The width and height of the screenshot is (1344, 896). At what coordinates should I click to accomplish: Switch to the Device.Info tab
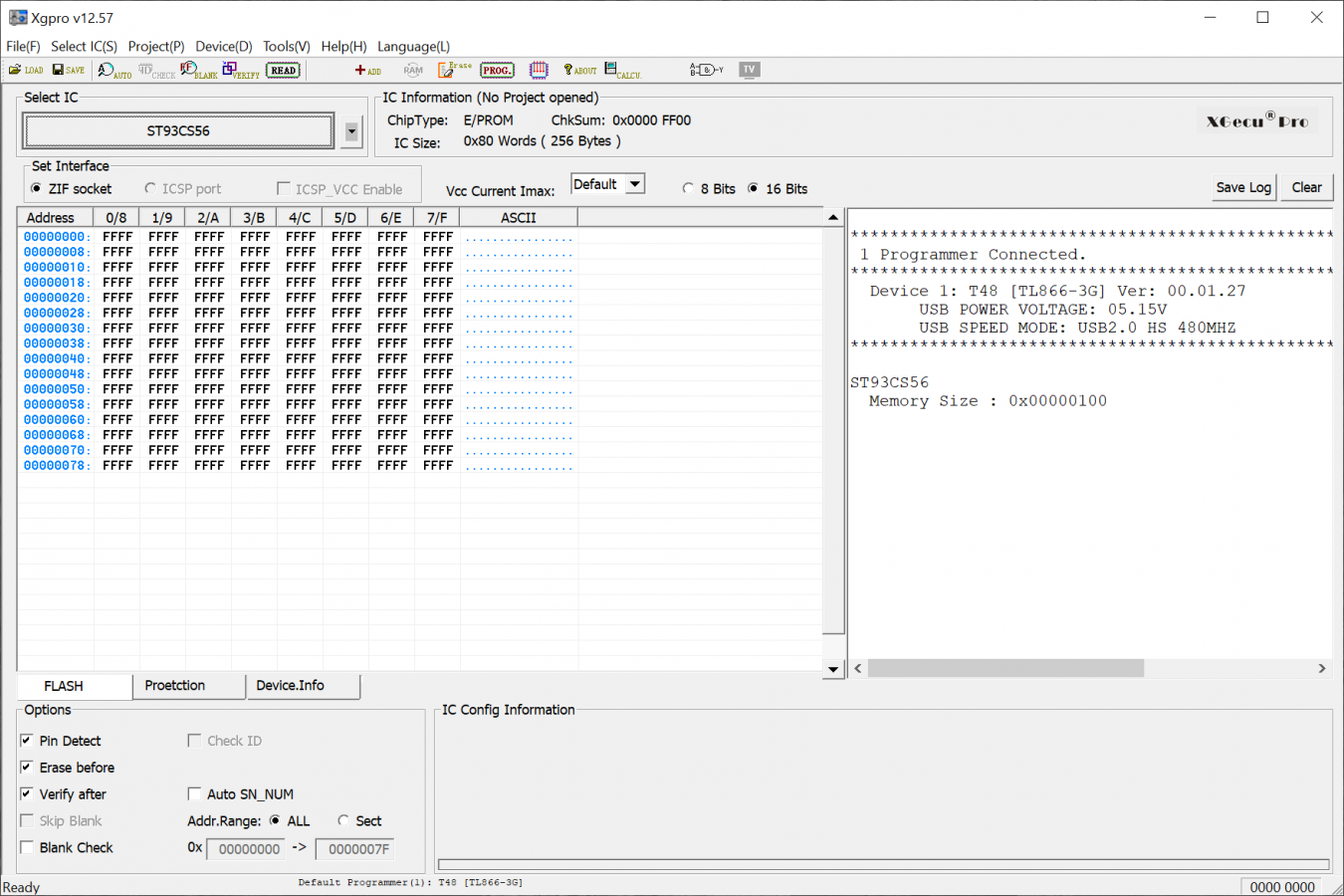coord(290,685)
